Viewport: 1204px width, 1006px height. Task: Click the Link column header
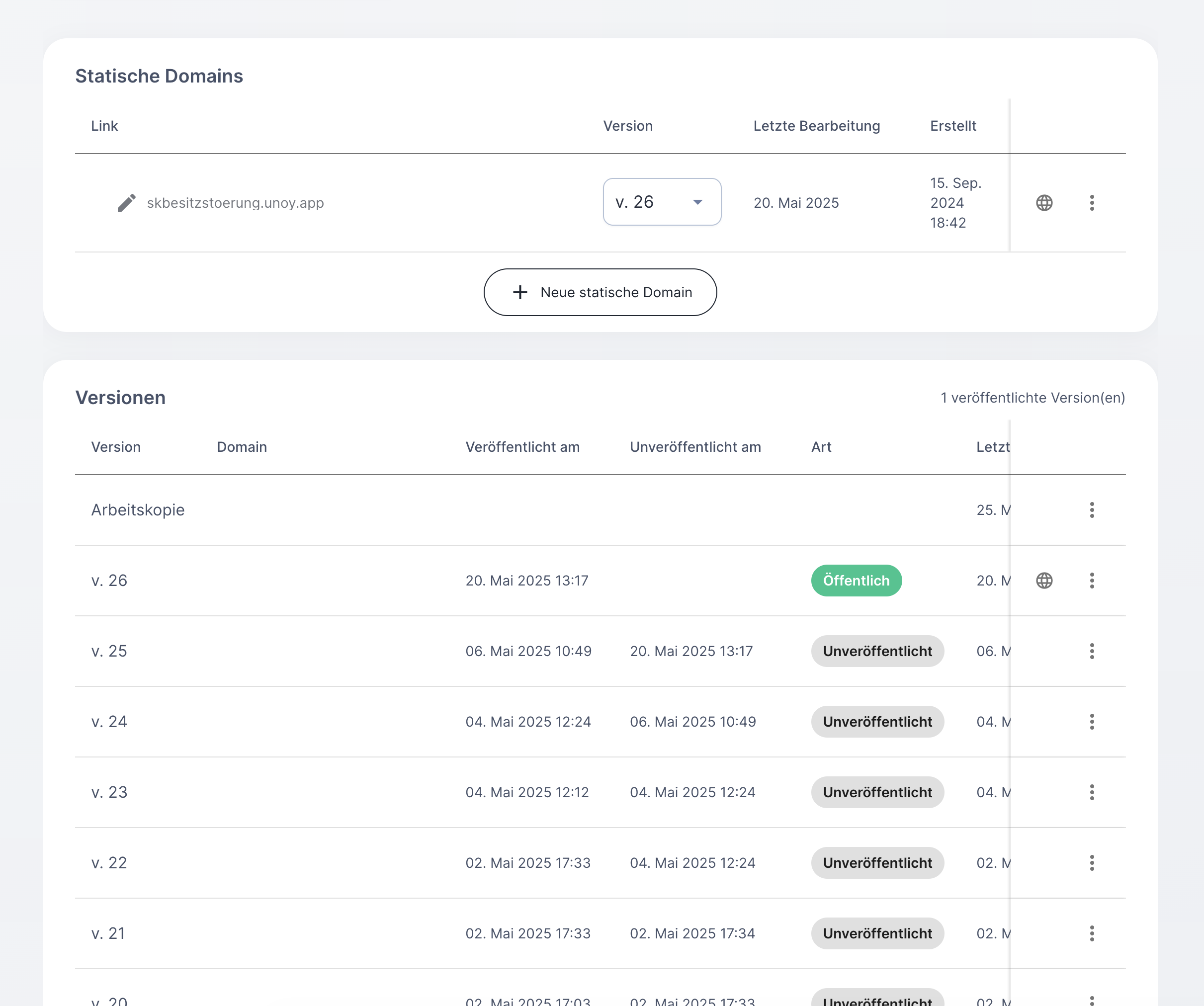coord(104,126)
